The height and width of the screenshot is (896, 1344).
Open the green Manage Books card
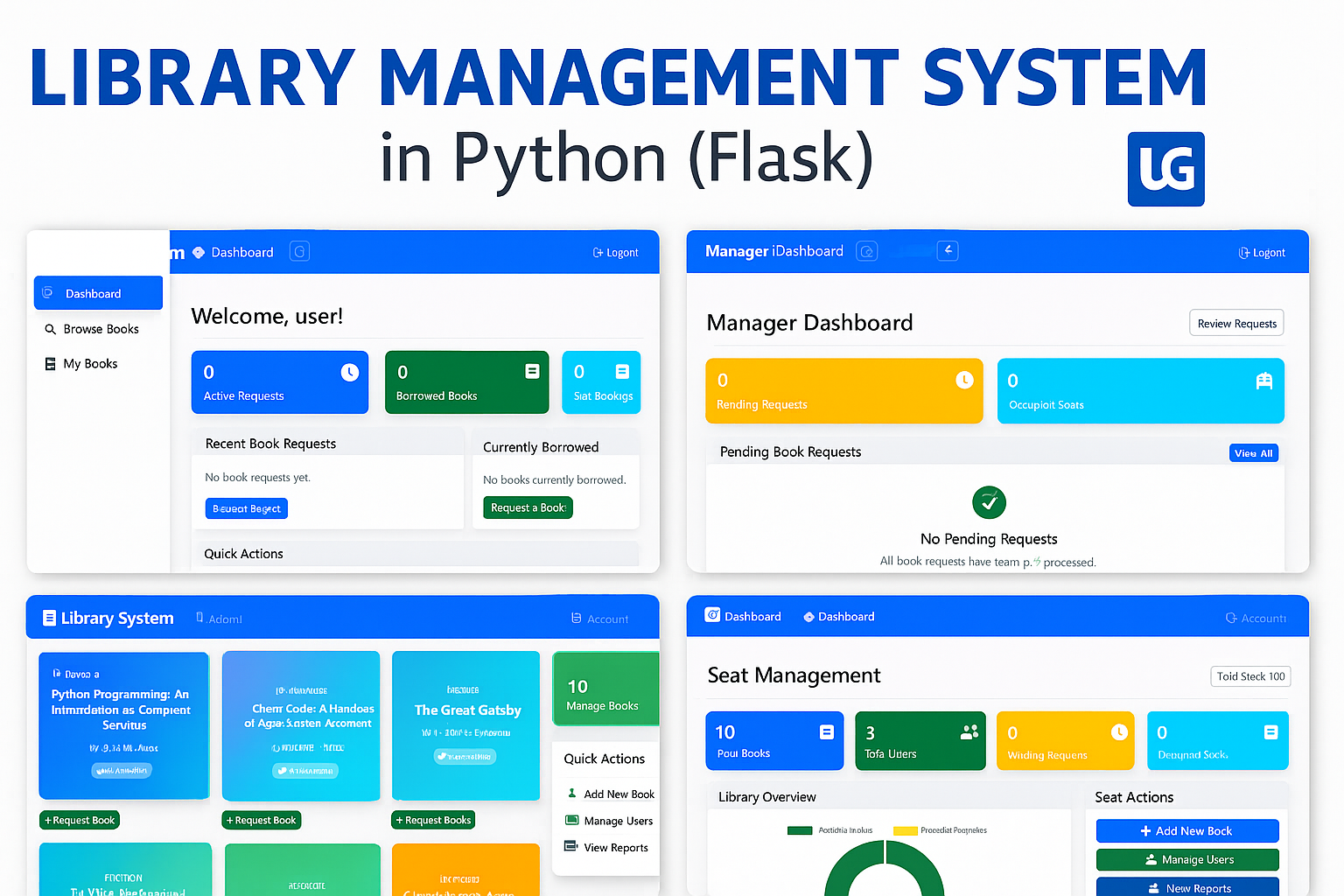605,689
